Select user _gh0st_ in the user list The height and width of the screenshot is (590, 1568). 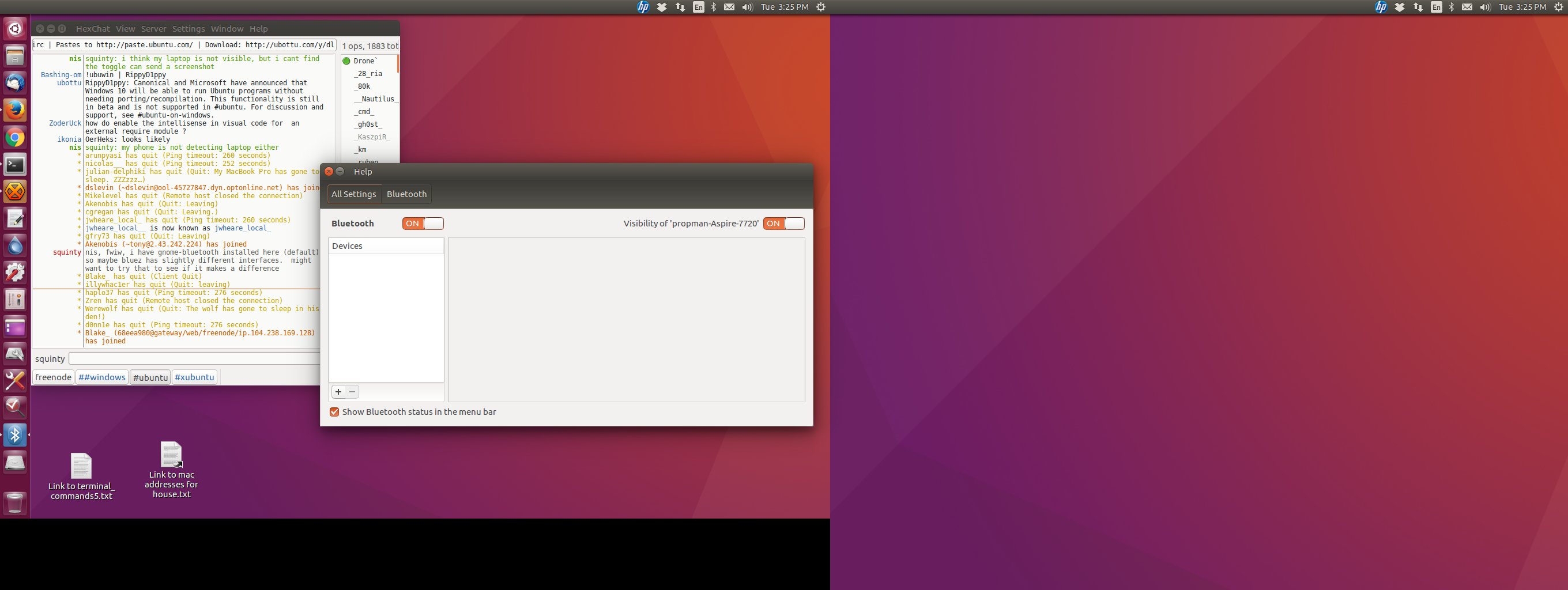tap(369, 124)
